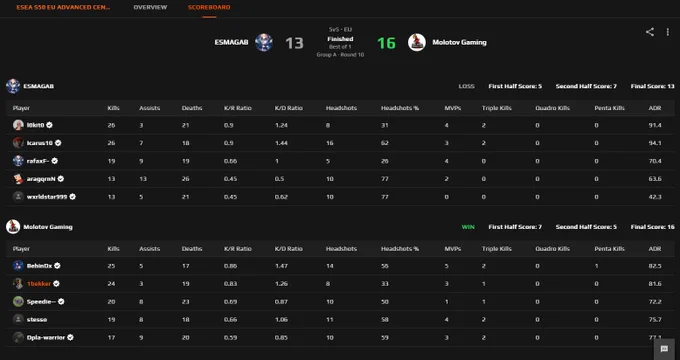Click the Molotov Gaming 'Final Score: 16' text

652,226
